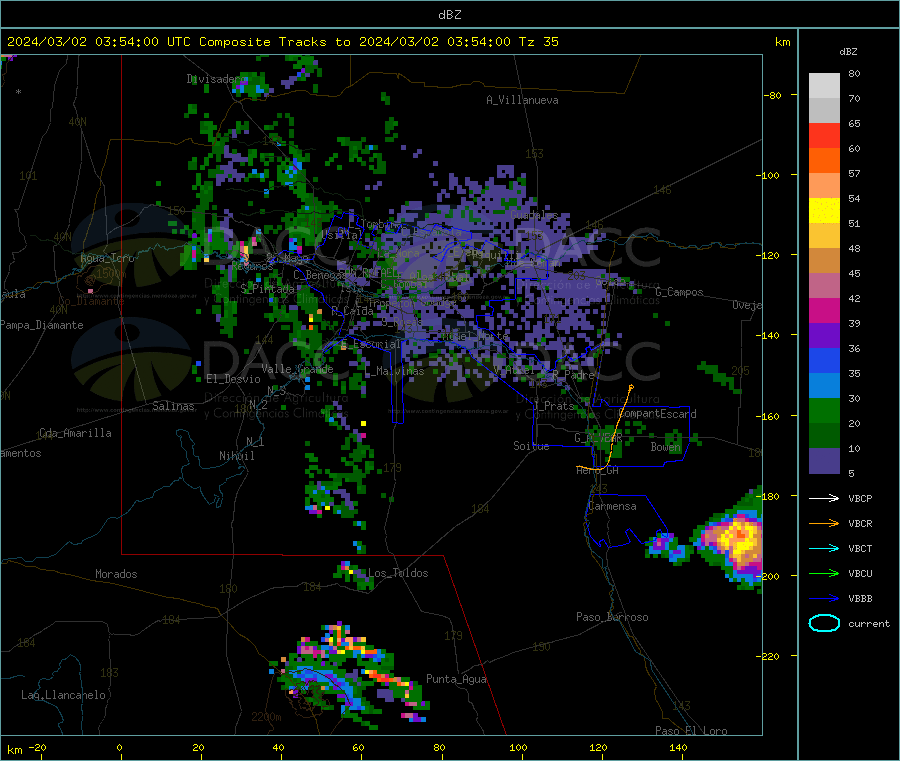This screenshot has width=900, height=761.
Task: Click the Soitue map label
Action: point(531,446)
